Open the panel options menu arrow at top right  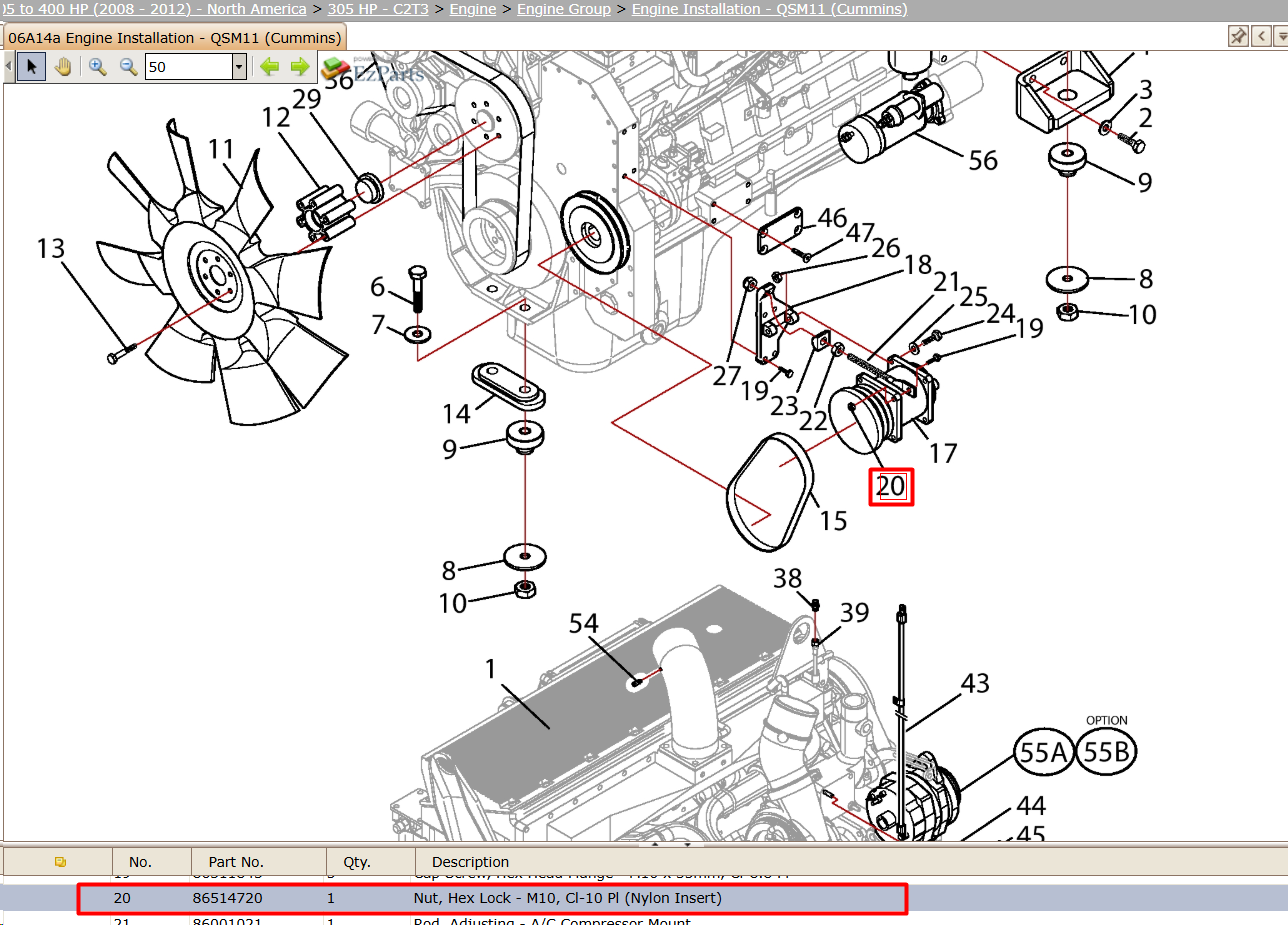tap(1280, 37)
